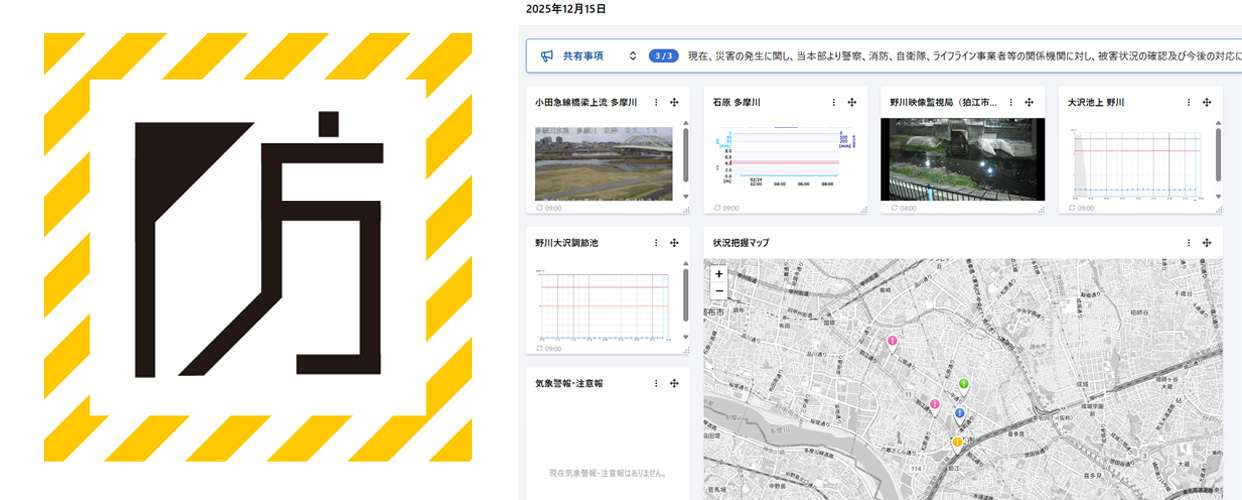Click the orange warning marker on map
1242x500 pixels.
click(x=957, y=442)
